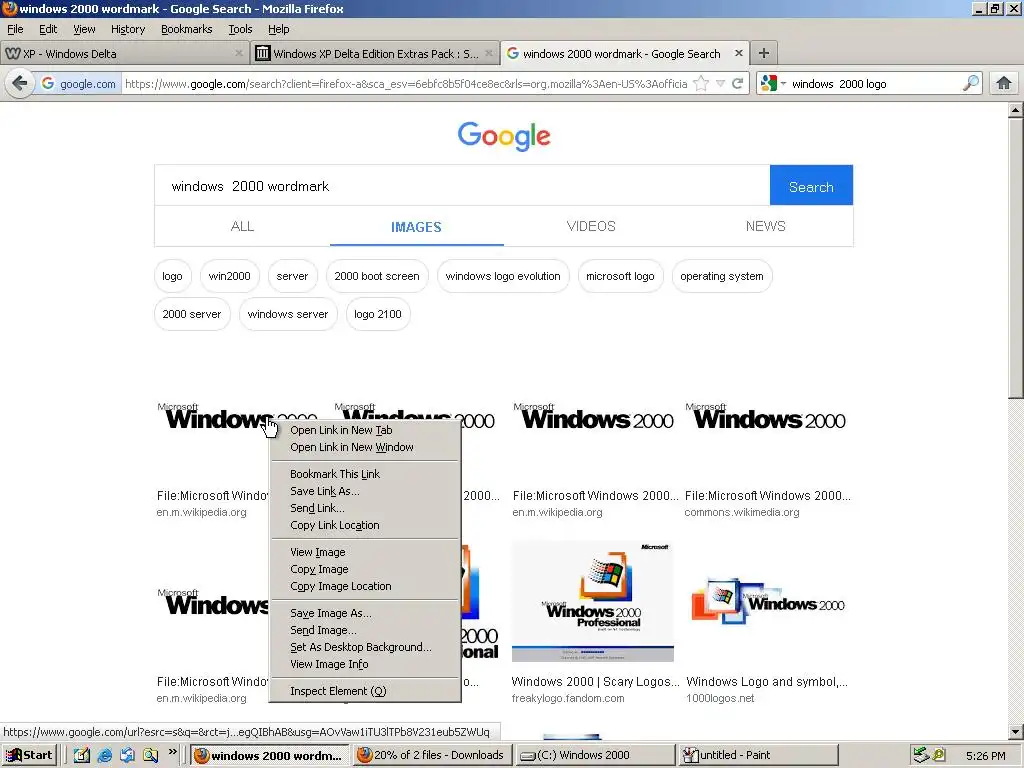Screen dimensions: 1024x768
Task: Click the page scrollbar down arrow
Action: click(1016, 731)
